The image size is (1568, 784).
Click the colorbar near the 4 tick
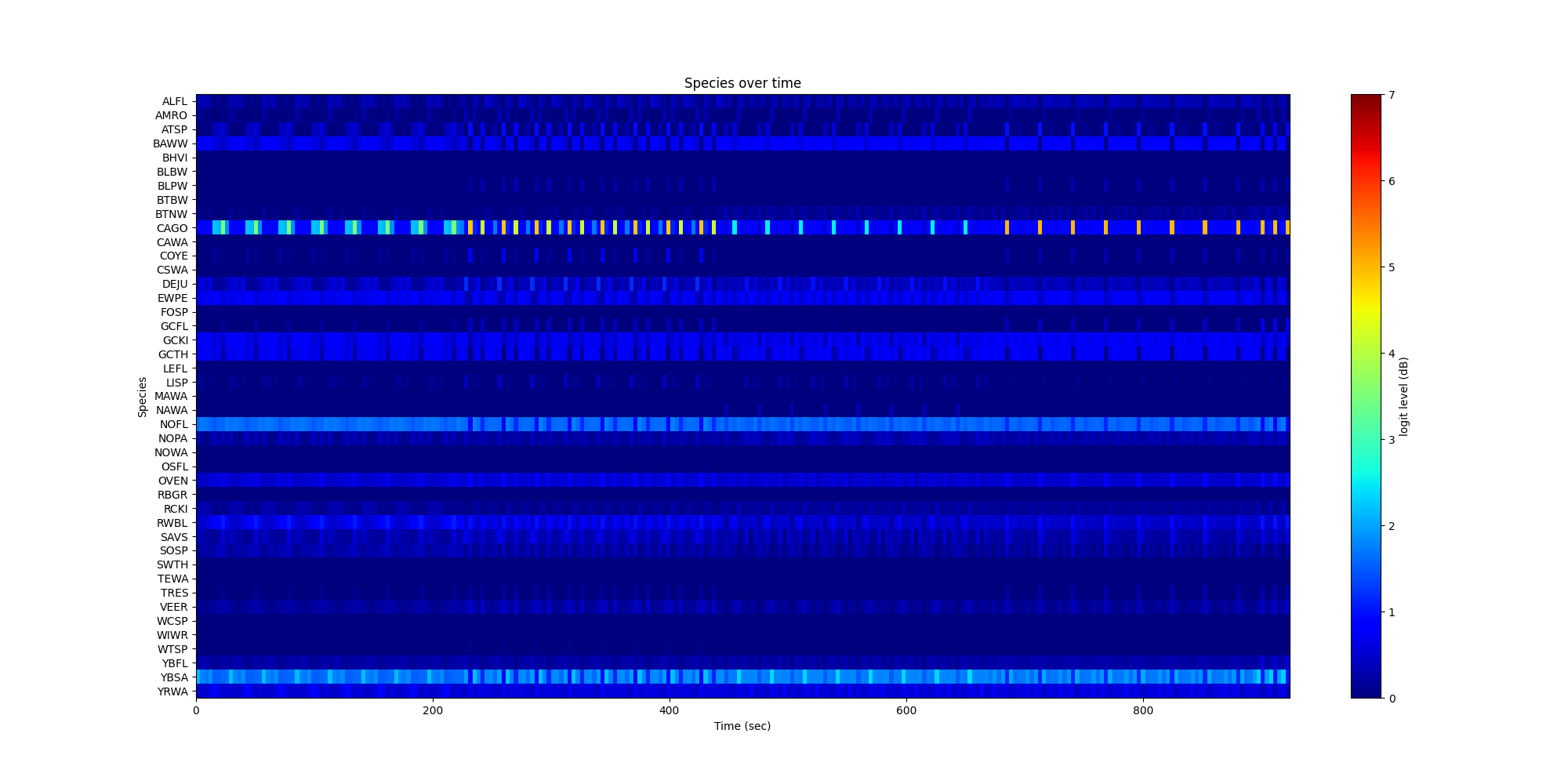1365,354
